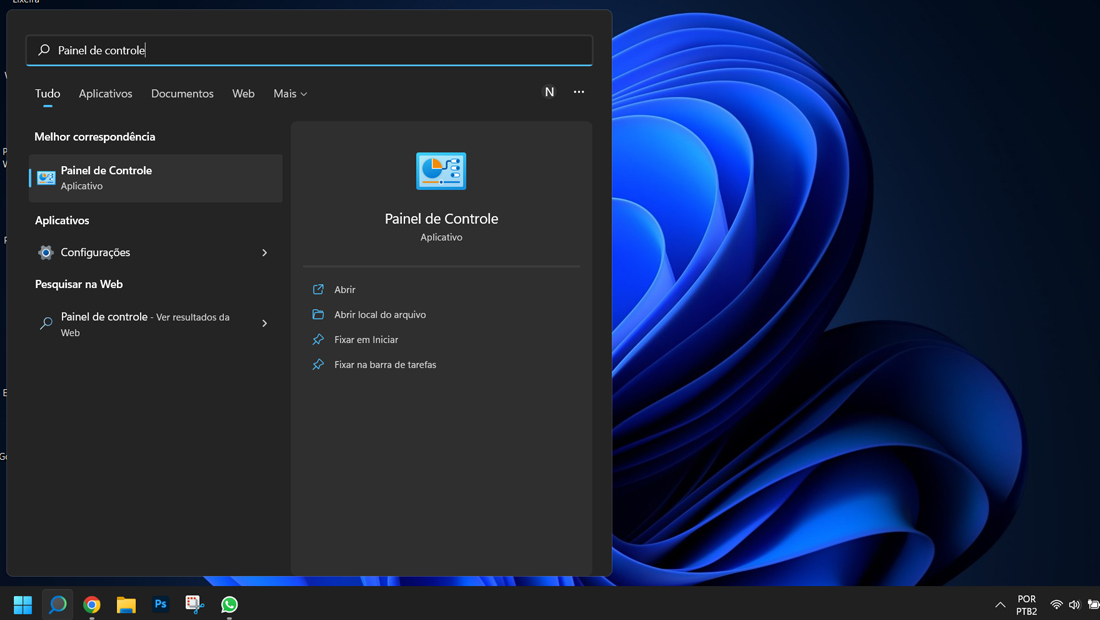The width and height of the screenshot is (1100, 620).
Task: Expand the Mais dropdown
Action: click(290, 93)
